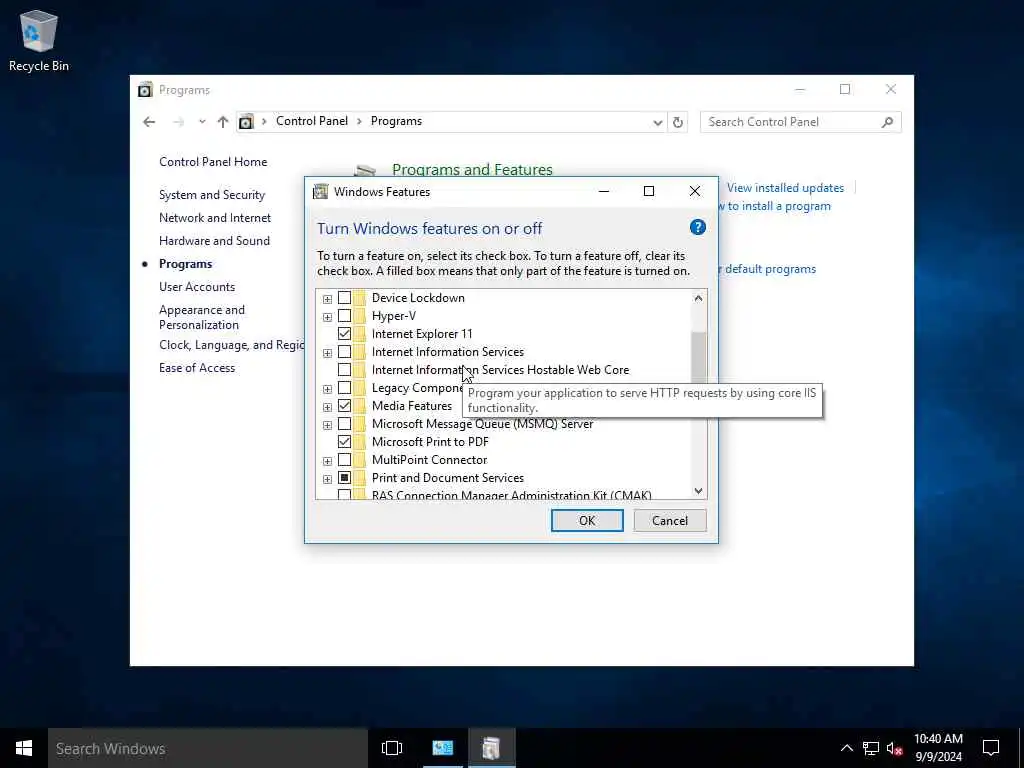Click Appearance and Personalization
This screenshot has height=768, width=1024.
[x=202, y=317]
